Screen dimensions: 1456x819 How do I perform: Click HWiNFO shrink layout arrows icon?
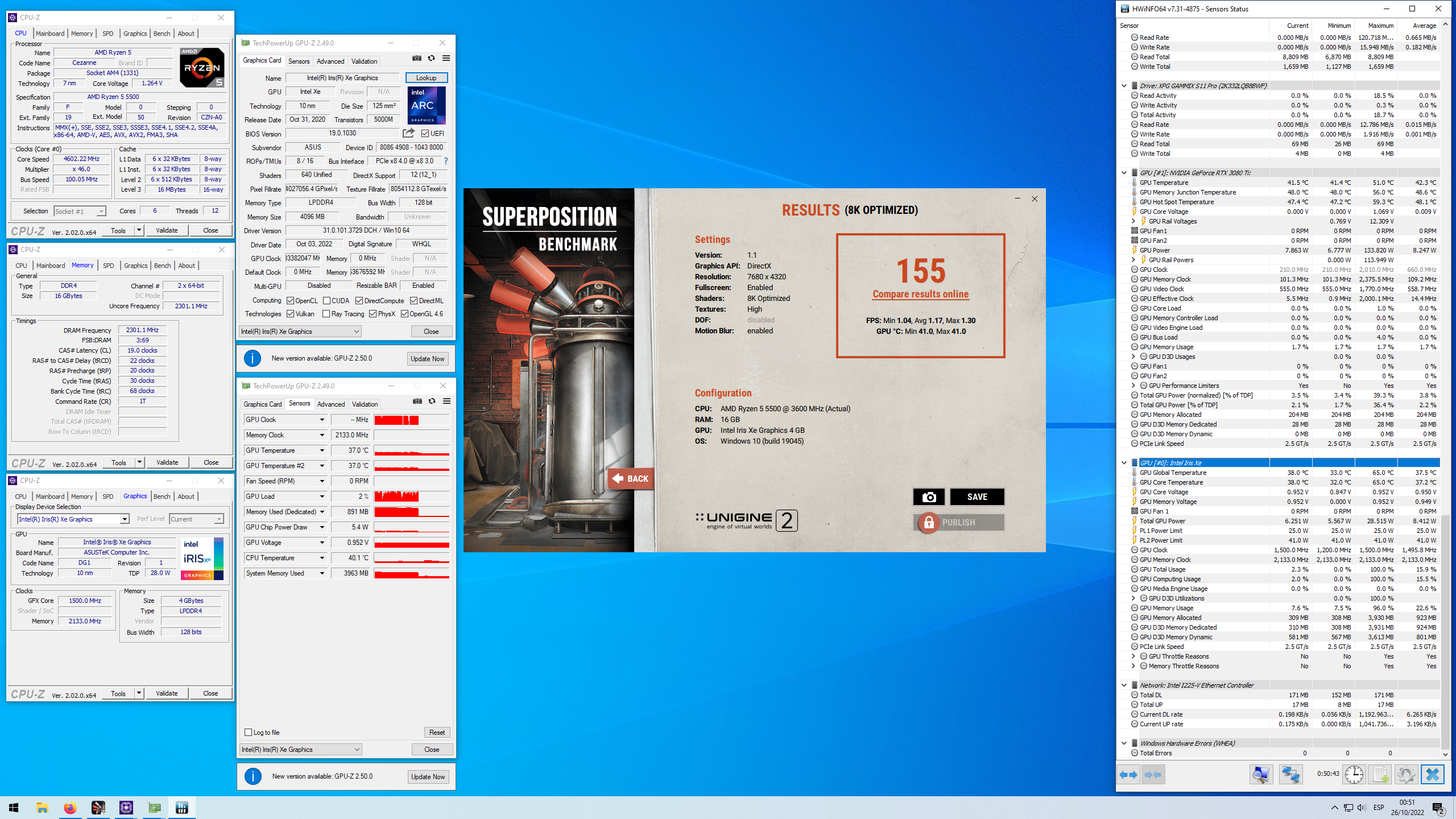[1153, 775]
